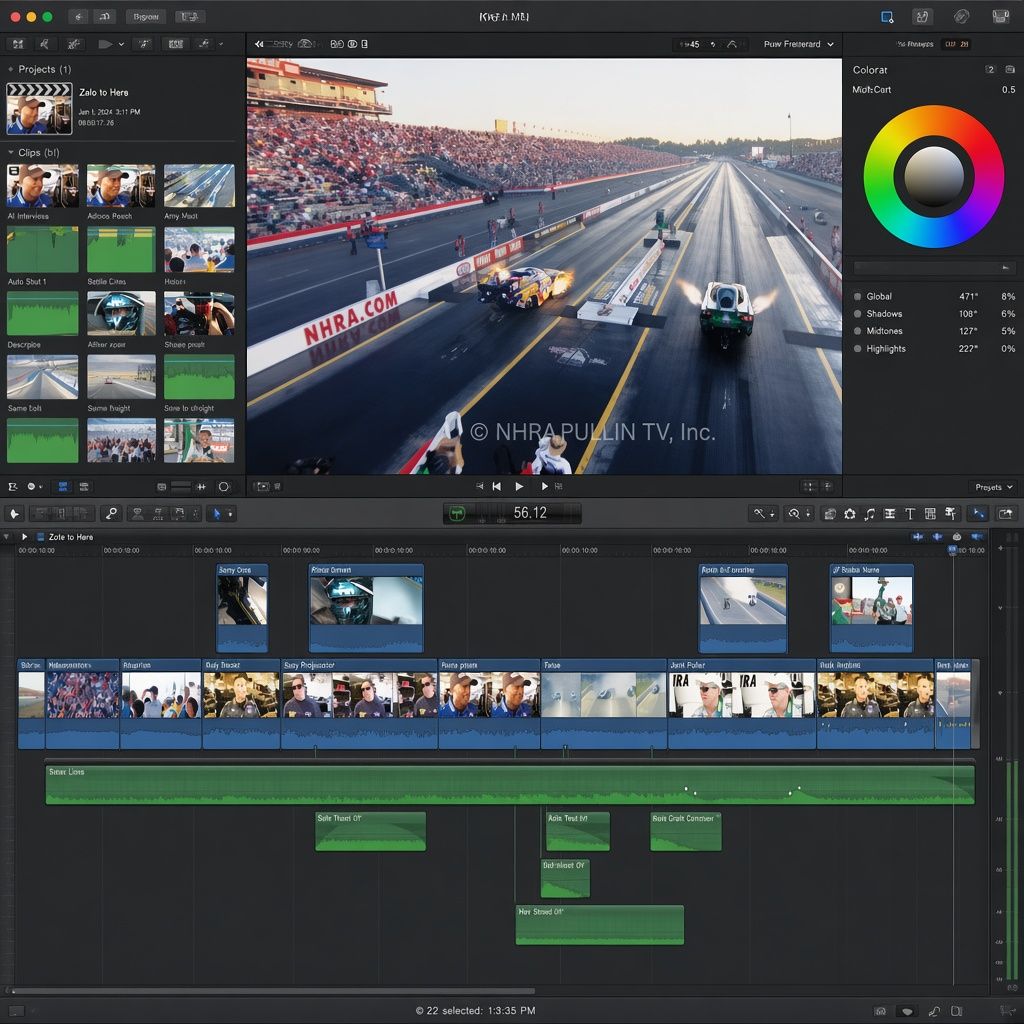Play the viewer video

point(519,487)
